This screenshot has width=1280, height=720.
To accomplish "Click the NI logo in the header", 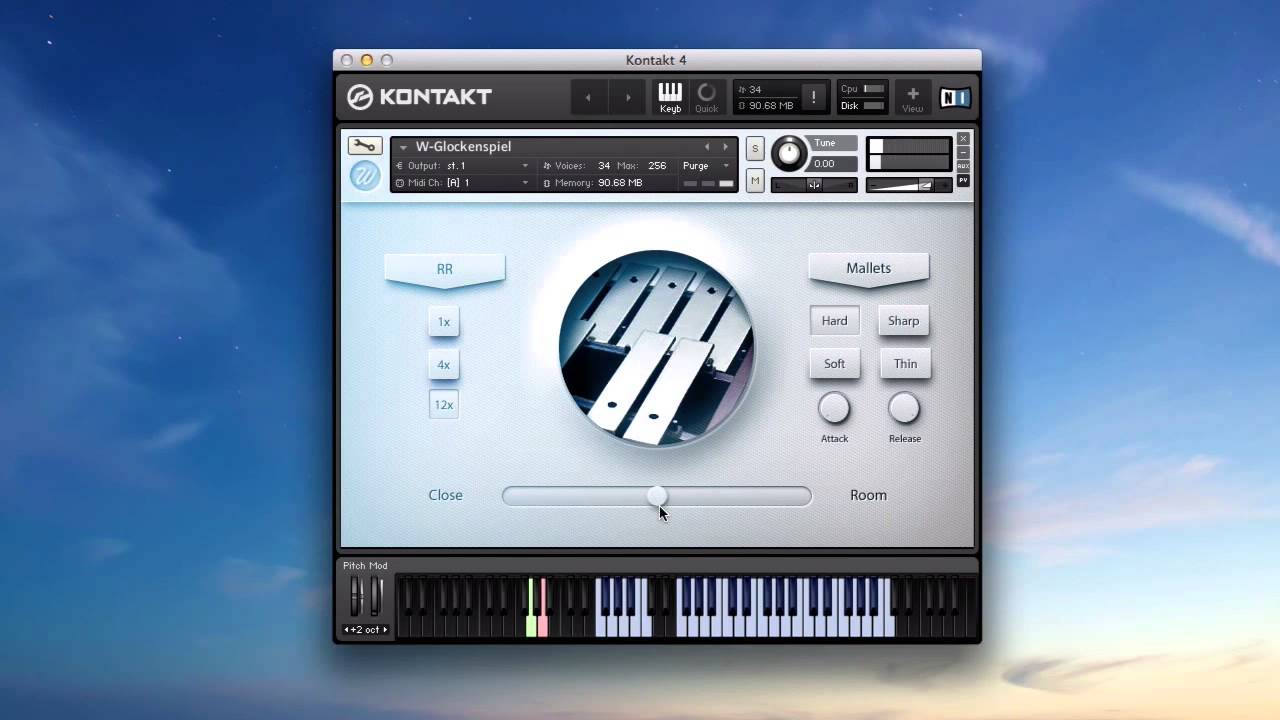I will (955, 97).
